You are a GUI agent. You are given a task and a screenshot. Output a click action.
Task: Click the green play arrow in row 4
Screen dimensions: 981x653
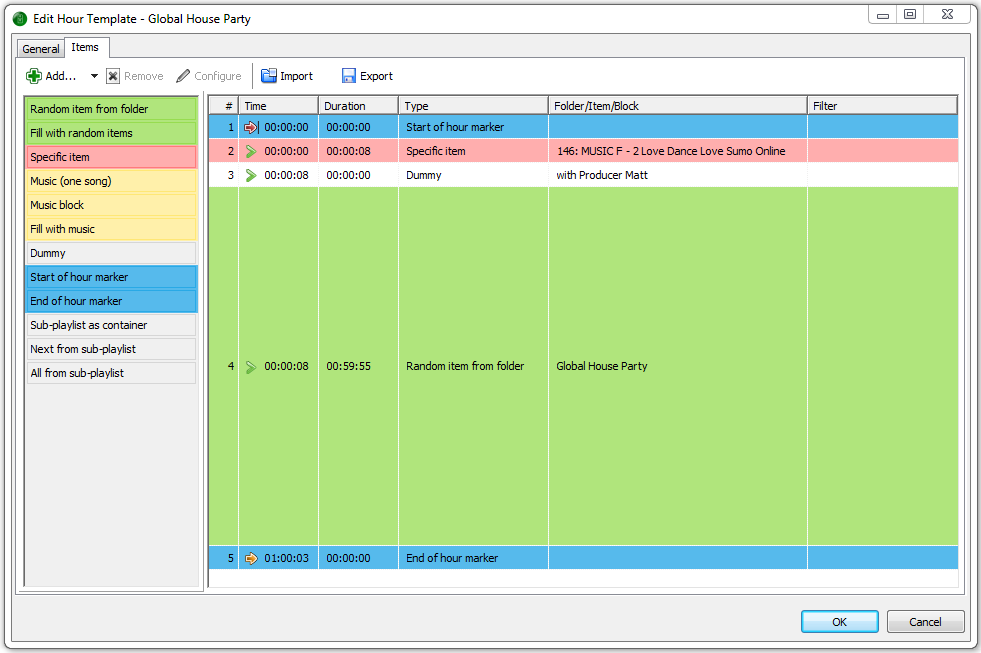click(251, 367)
